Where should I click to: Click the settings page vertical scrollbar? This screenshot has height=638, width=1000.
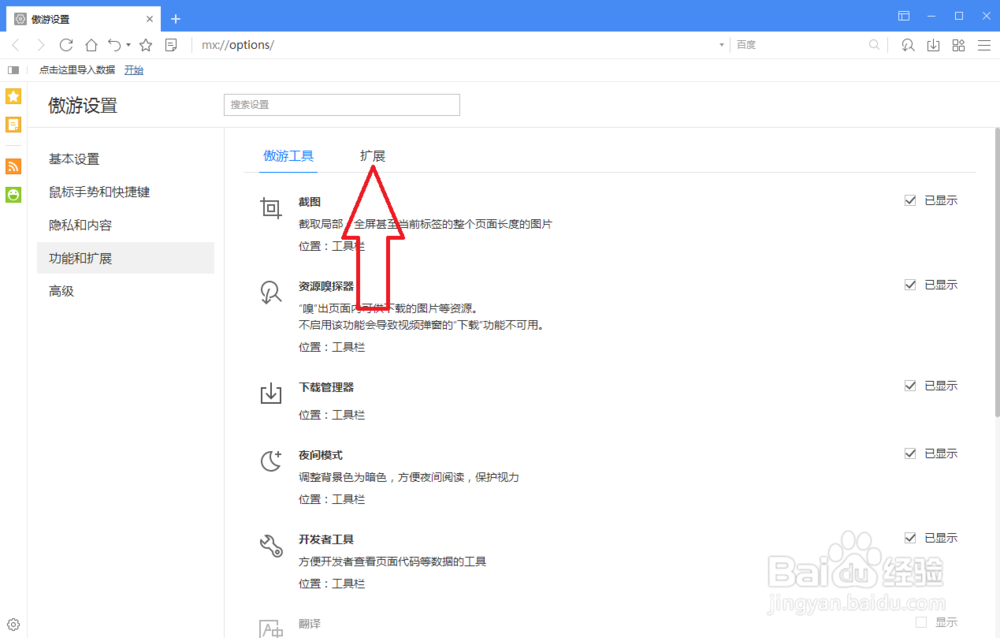click(x=997, y=273)
